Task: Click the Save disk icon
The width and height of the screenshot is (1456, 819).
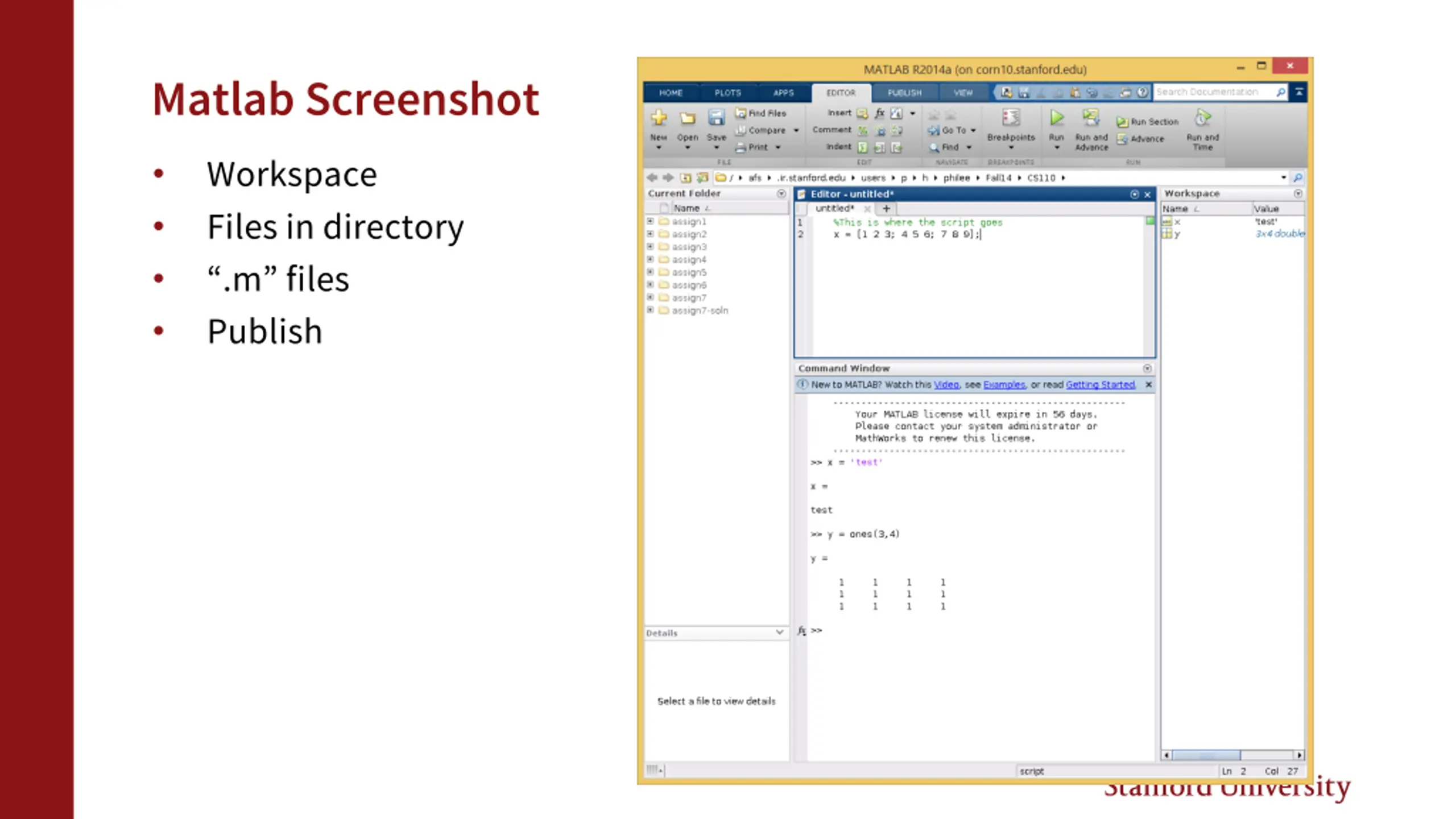Action: tap(716, 118)
